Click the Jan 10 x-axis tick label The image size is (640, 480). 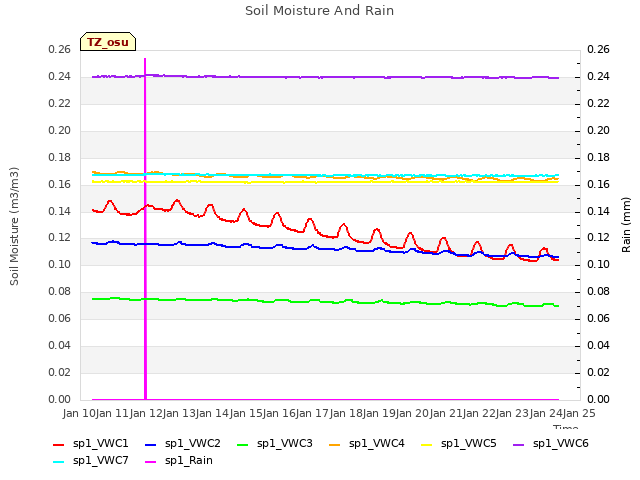pos(78,414)
